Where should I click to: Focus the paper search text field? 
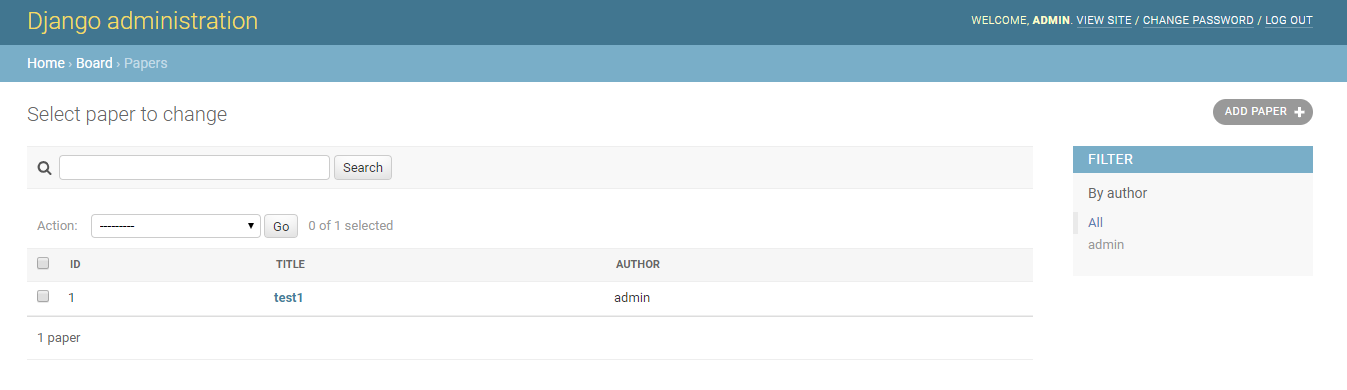(194, 168)
